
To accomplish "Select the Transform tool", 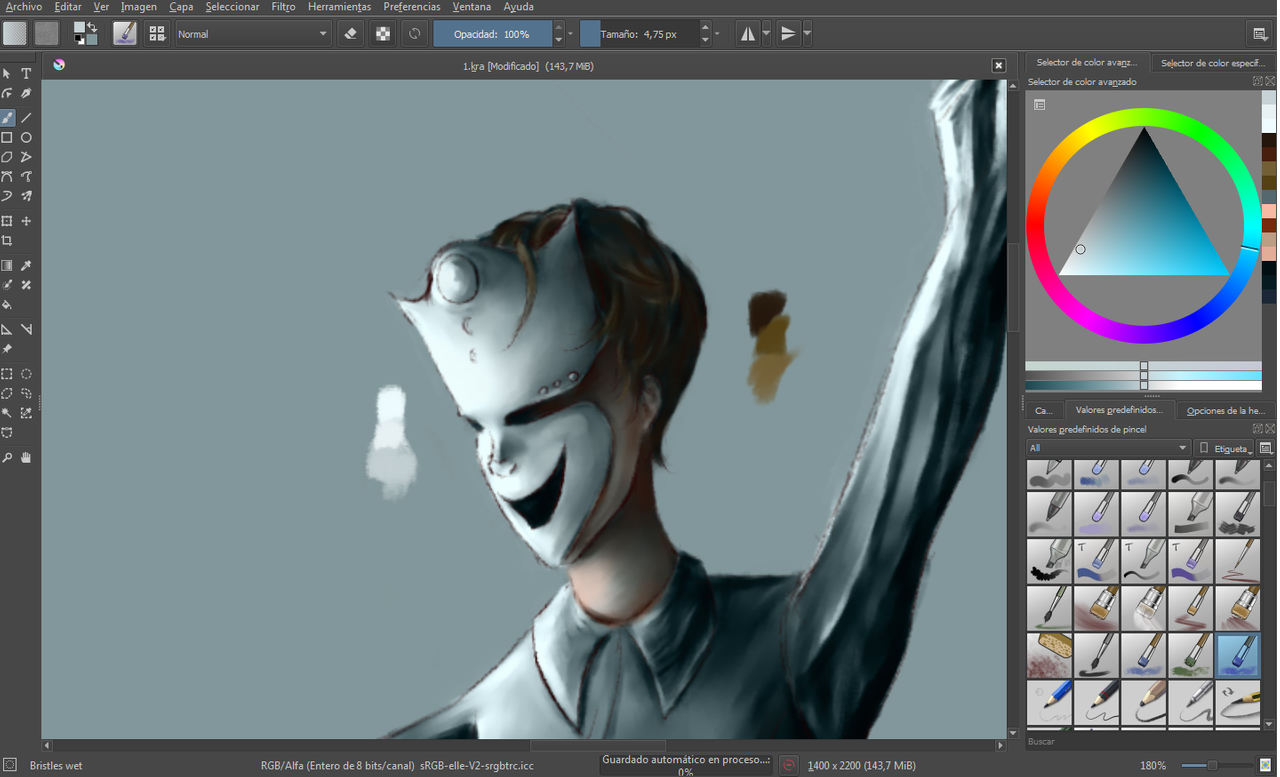I will (x=7, y=221).
